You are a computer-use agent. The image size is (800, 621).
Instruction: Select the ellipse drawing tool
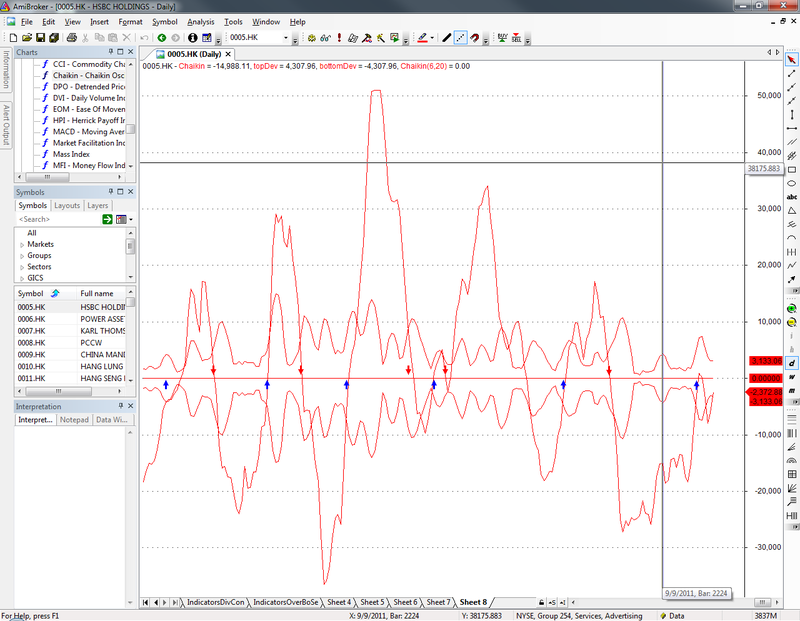791,183
